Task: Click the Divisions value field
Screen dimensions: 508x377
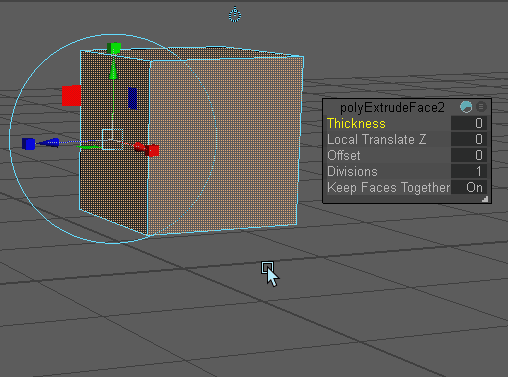Action: pyautogui.click(x=469, y=171)
